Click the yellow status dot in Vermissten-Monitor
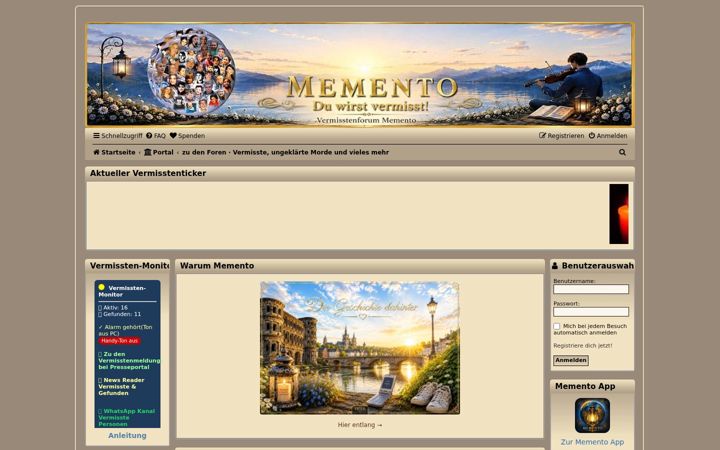This screenshot has width=720, height=450. coord(101,287)
